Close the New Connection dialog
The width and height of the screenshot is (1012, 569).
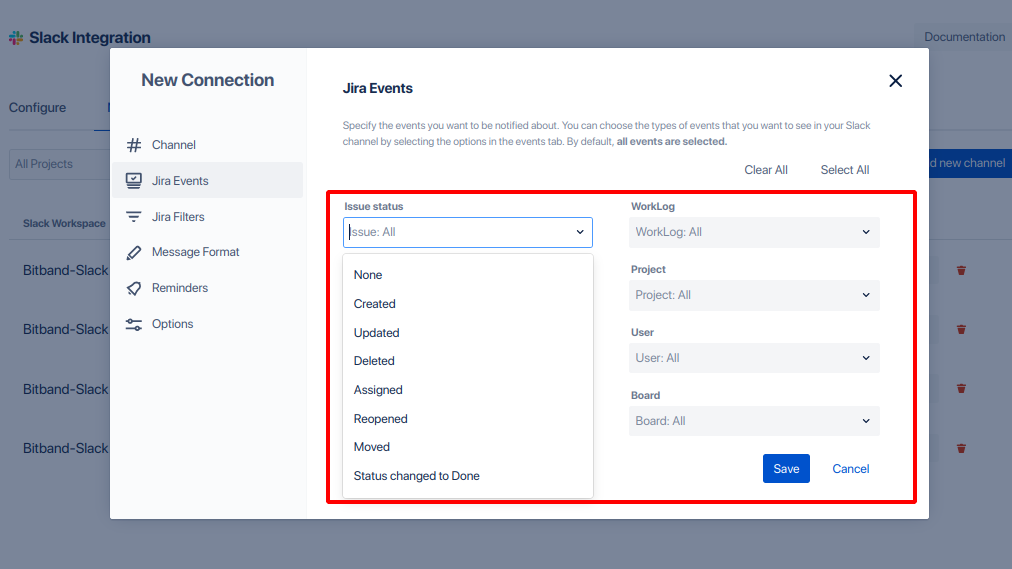pos(895,81)
